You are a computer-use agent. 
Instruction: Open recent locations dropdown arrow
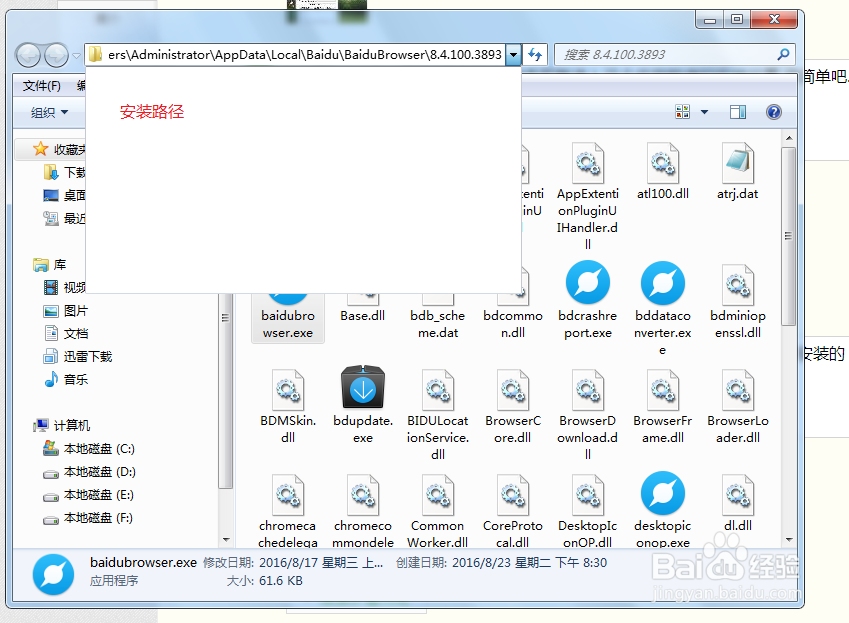76,55
